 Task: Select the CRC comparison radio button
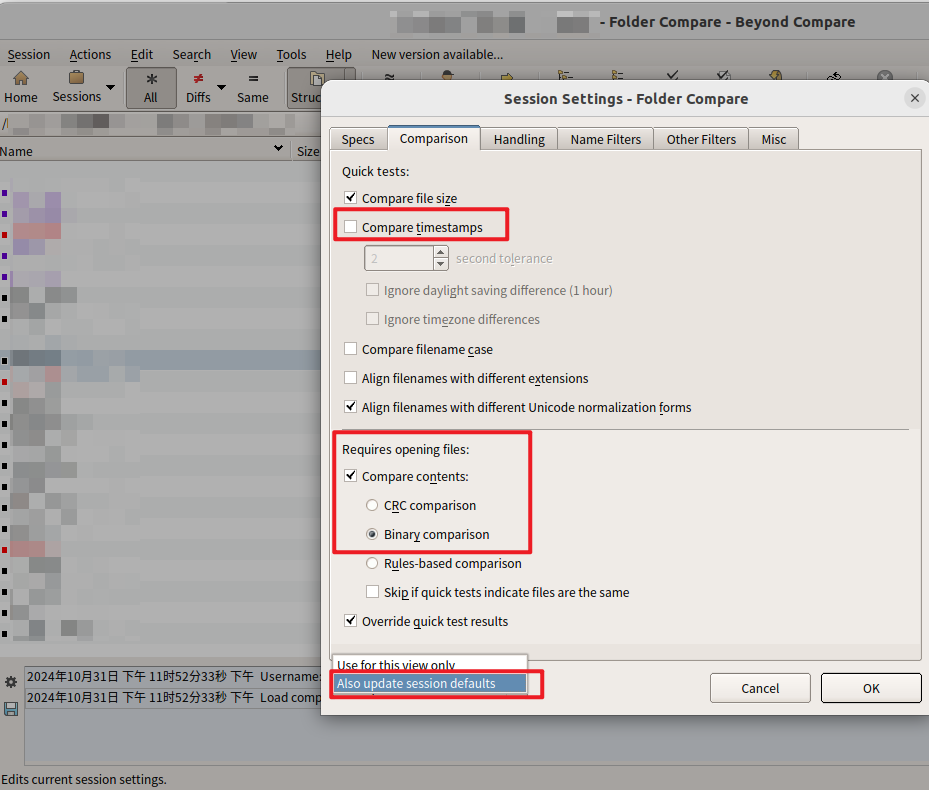[372, 505]
